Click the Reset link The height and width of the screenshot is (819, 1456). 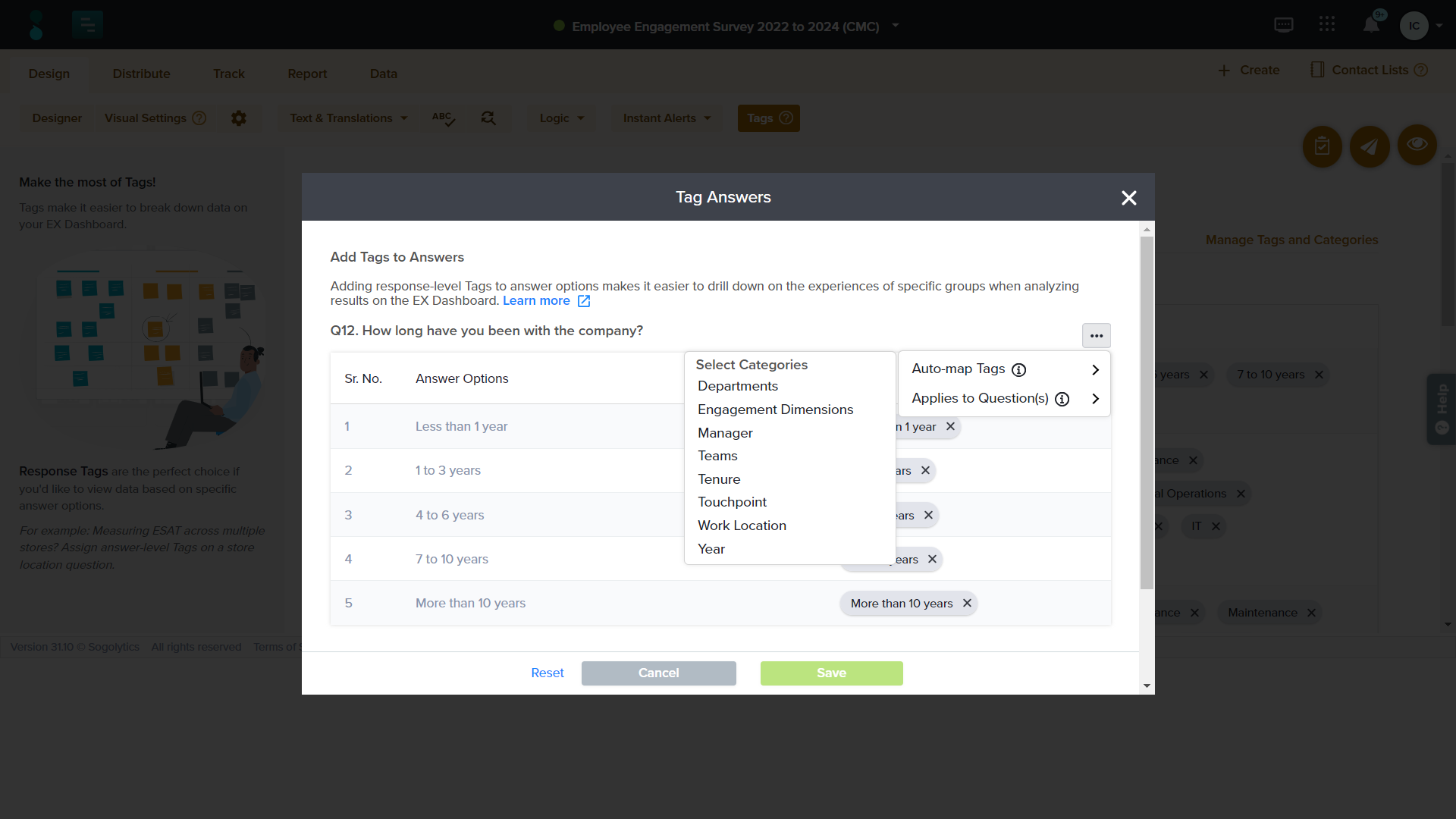pos(547,673)
